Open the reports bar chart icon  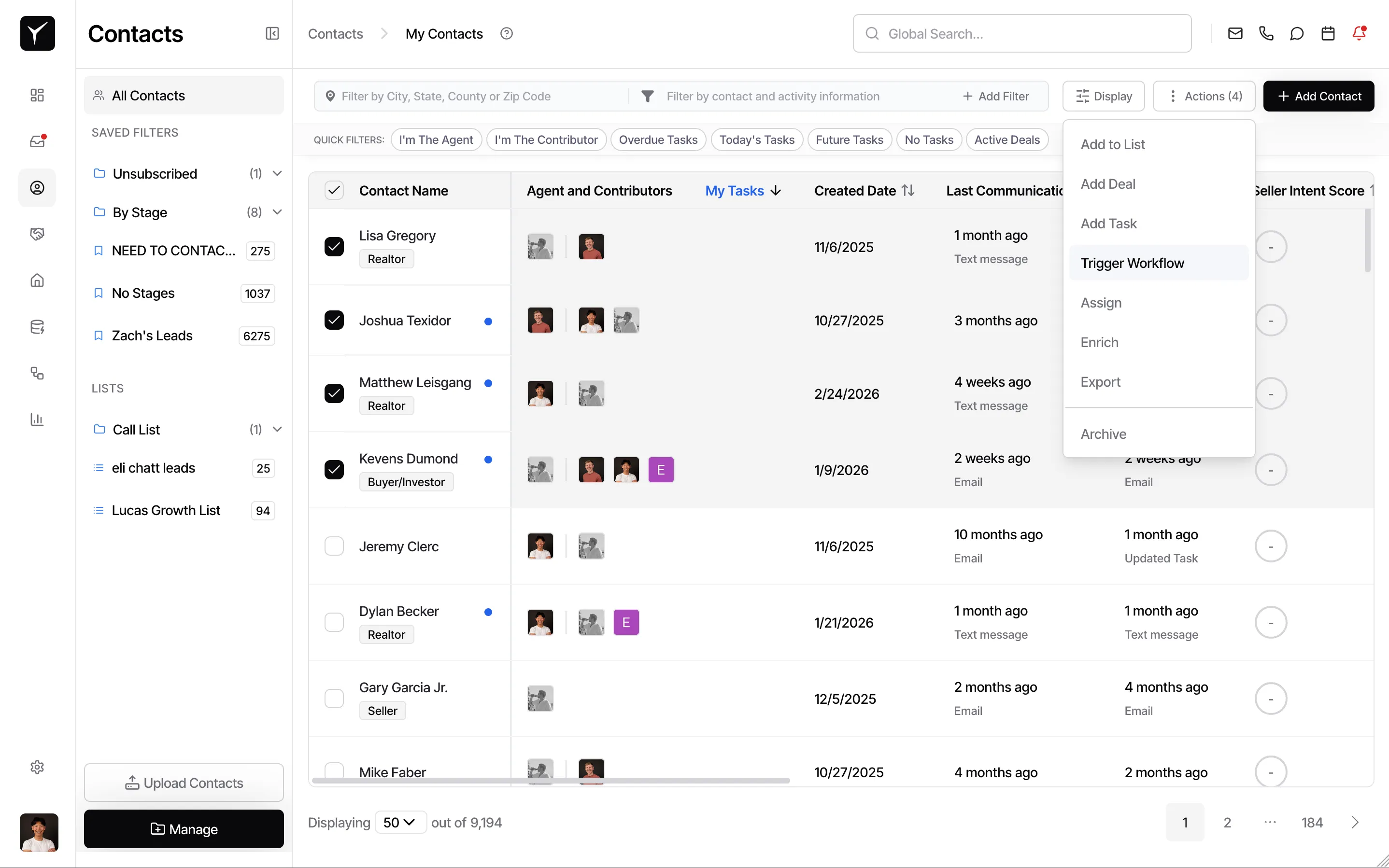(x=37, y=420)
